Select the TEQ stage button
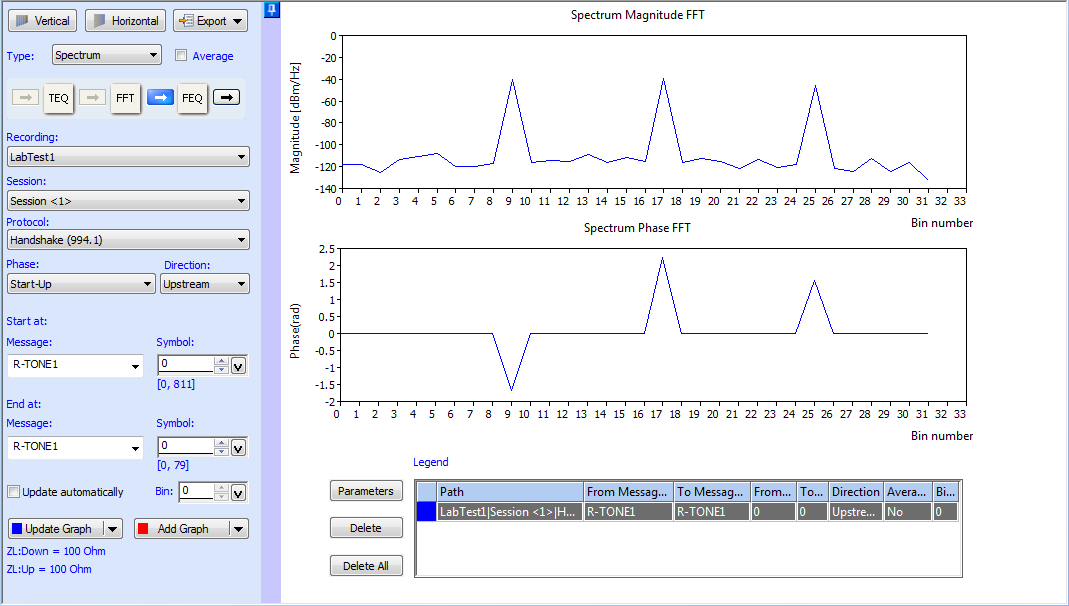 coord(58,98)
